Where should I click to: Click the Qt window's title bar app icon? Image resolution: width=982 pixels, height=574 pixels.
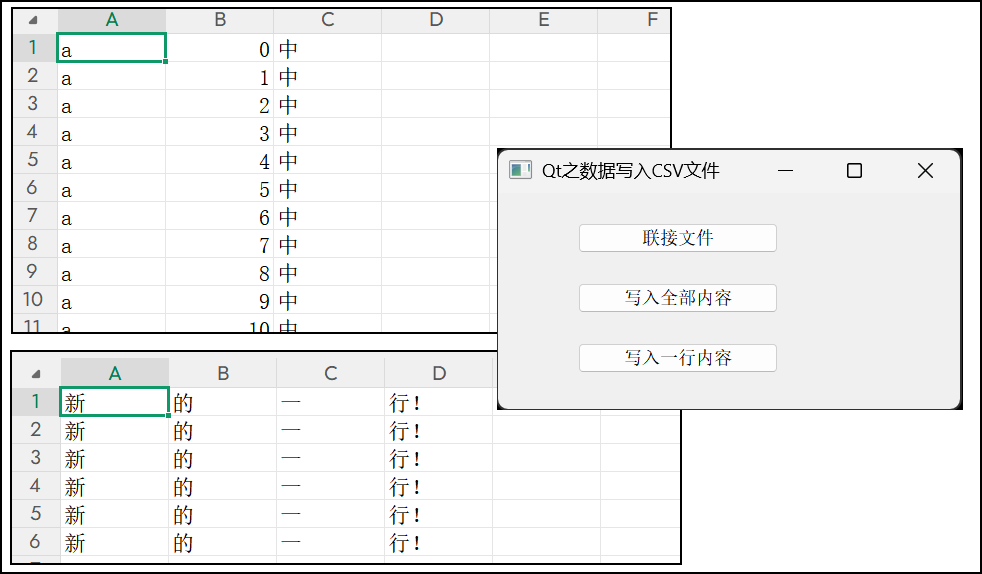520,171
